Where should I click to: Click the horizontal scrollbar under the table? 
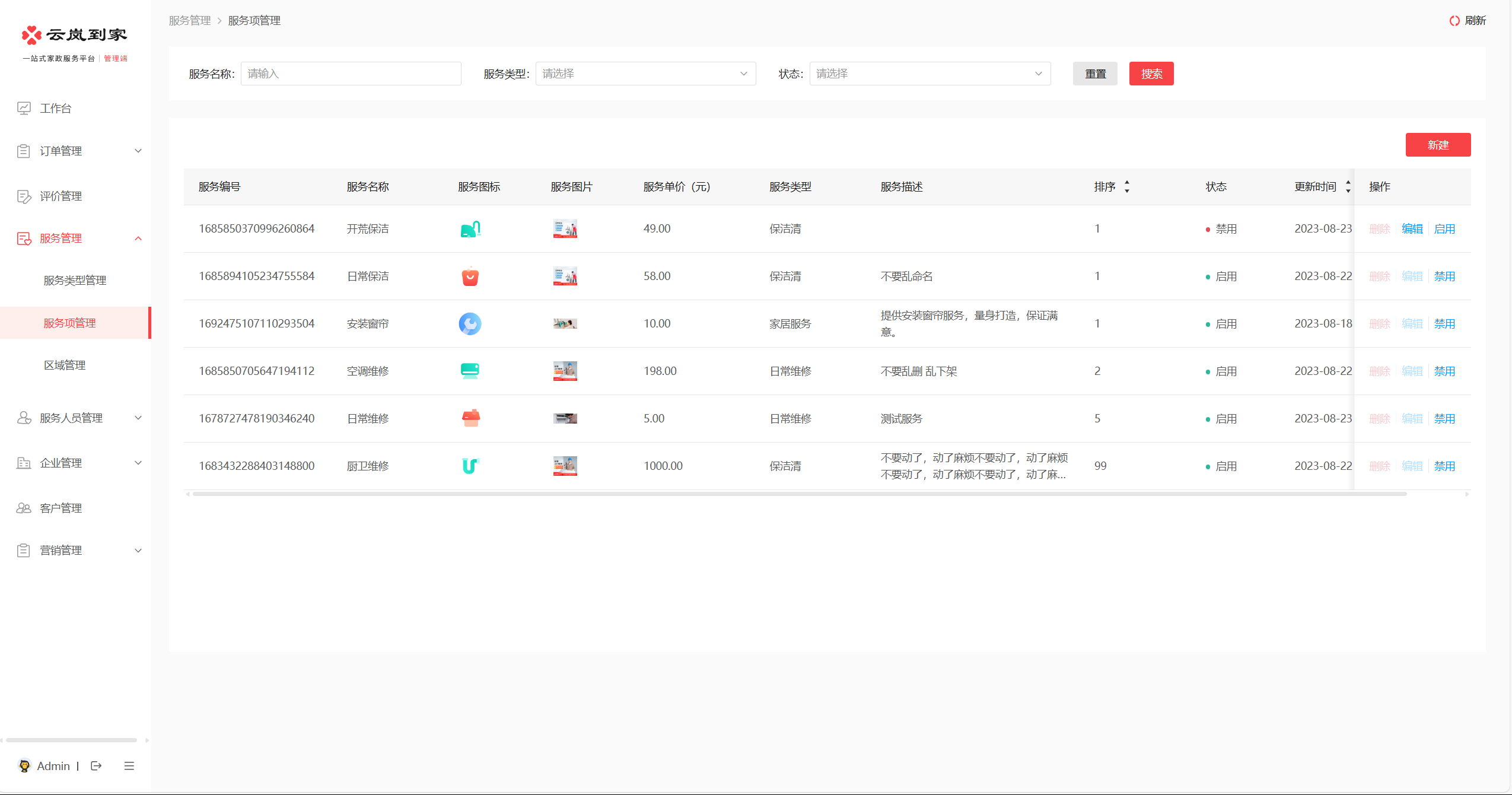click(800, 494)
